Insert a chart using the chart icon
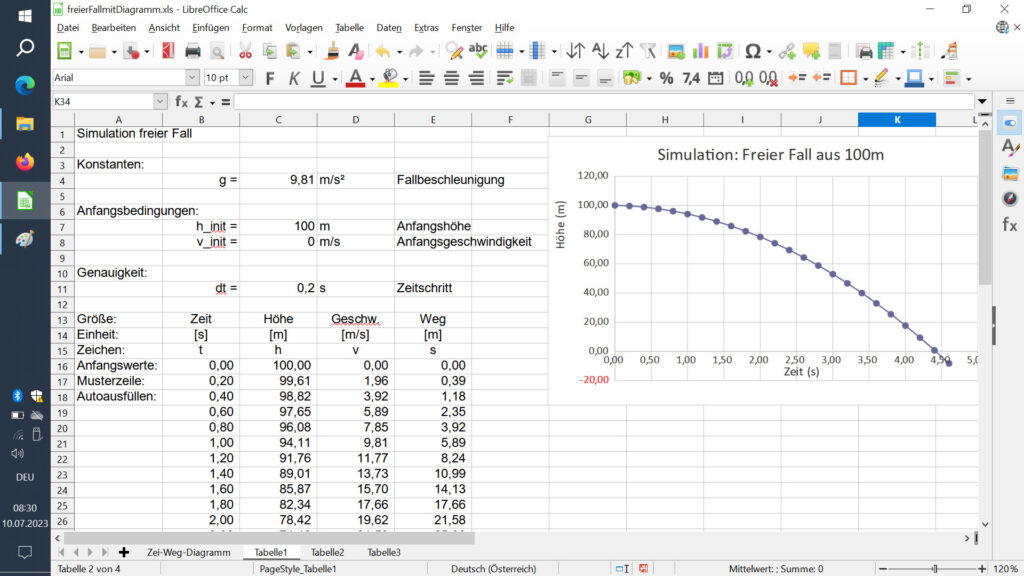 click(700, 51)
